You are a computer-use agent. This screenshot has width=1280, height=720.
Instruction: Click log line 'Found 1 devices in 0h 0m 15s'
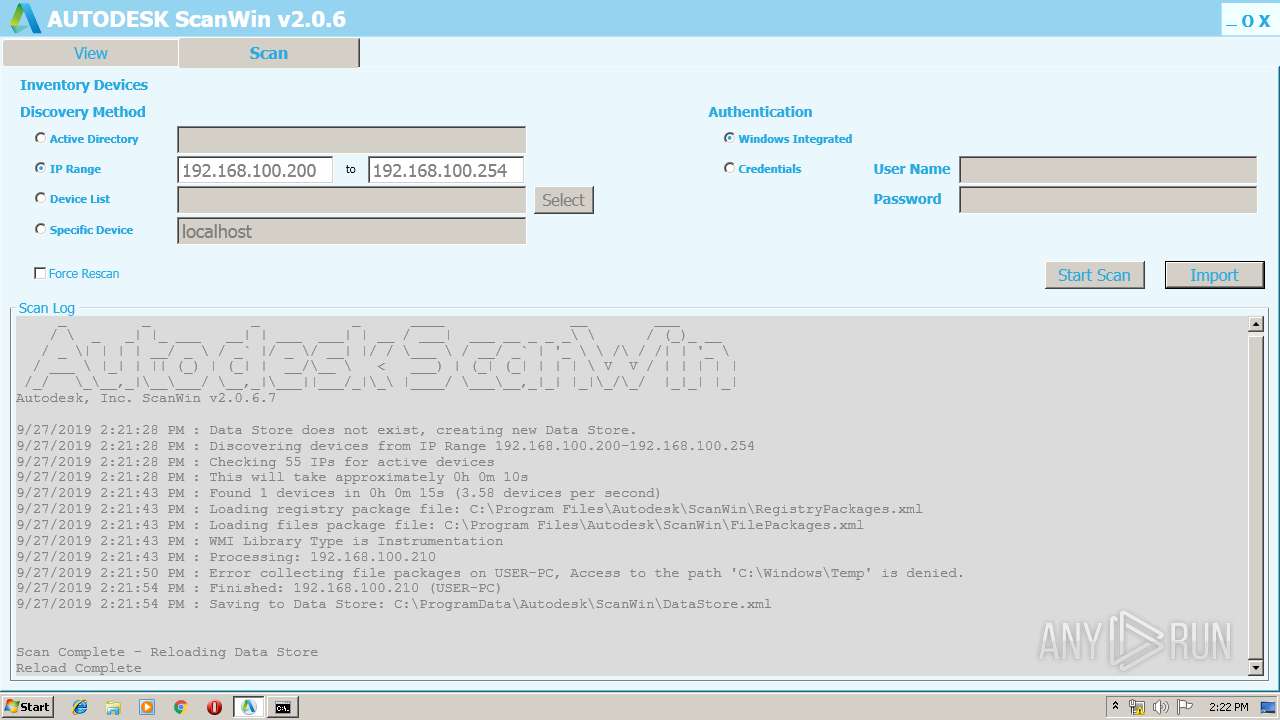coord(339,493)
